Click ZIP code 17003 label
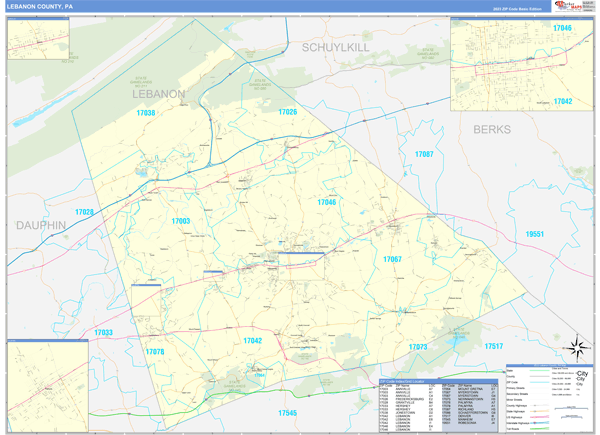 click(180, 221)
